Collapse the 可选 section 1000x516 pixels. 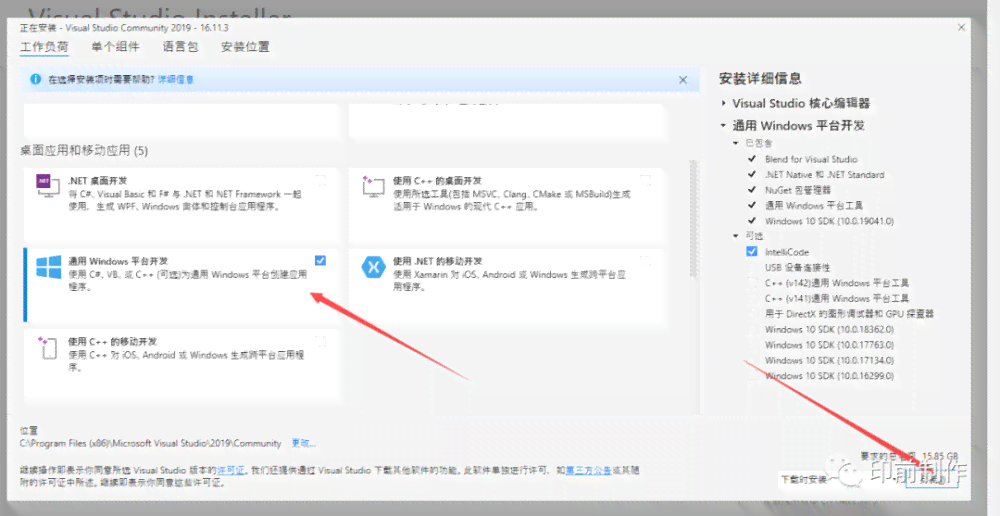(x=735, y=236)
